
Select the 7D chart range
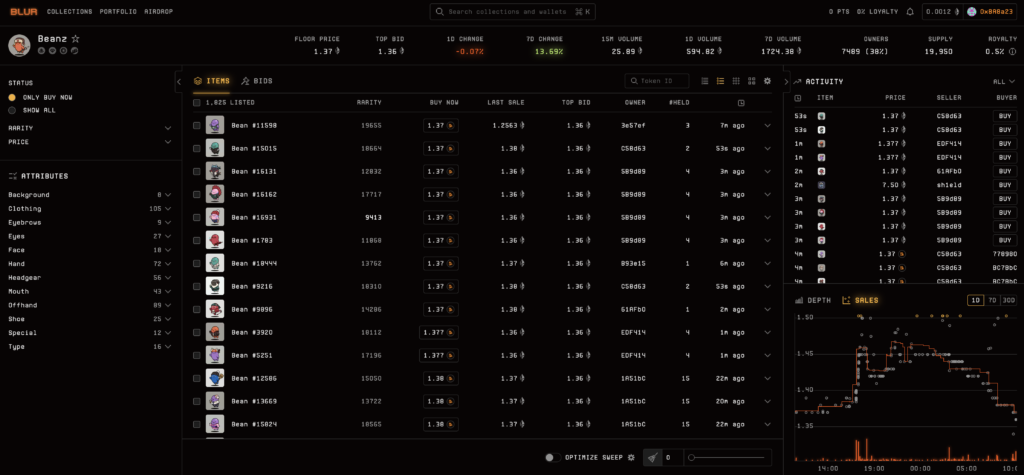pyautogui.click(x=993, y=301)
